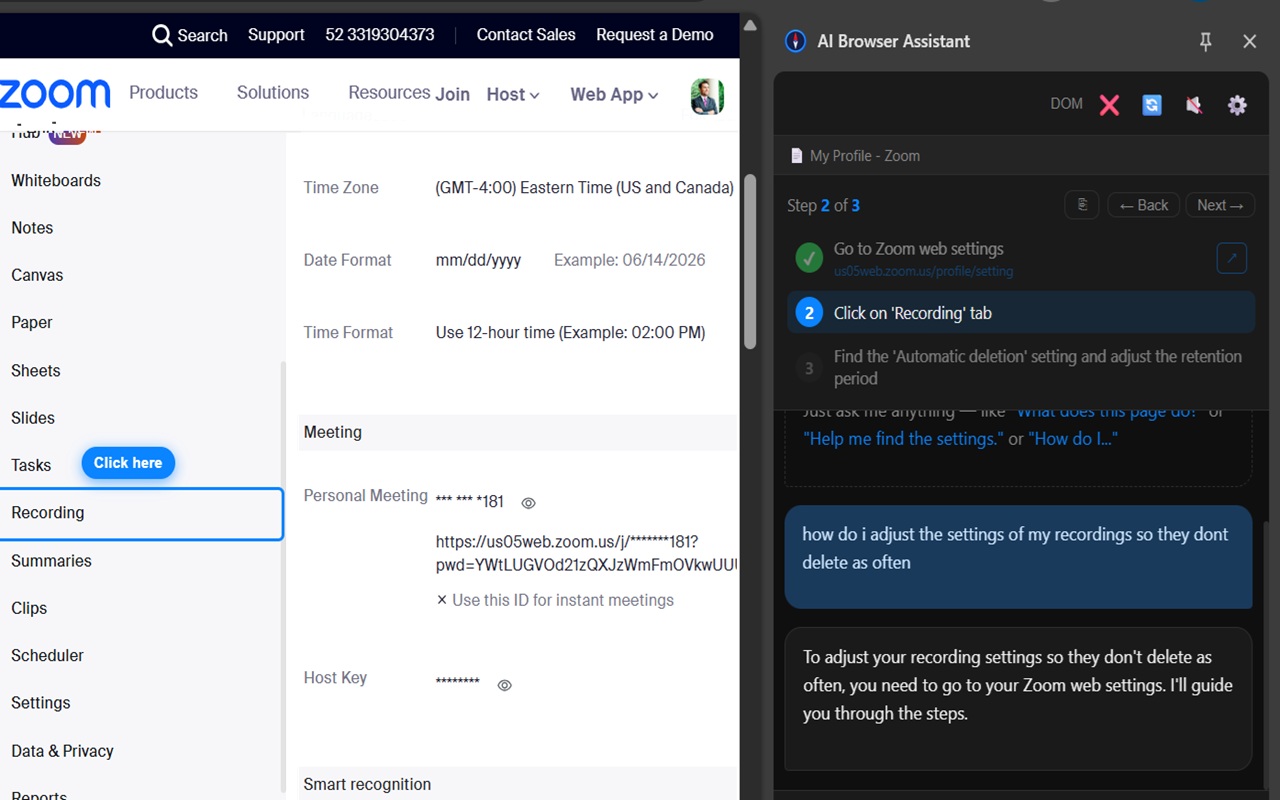Click the Search magnifier icon
The height and width of the screenshot is (800, 1280).
pyautogui.click(x=162, y=35)
